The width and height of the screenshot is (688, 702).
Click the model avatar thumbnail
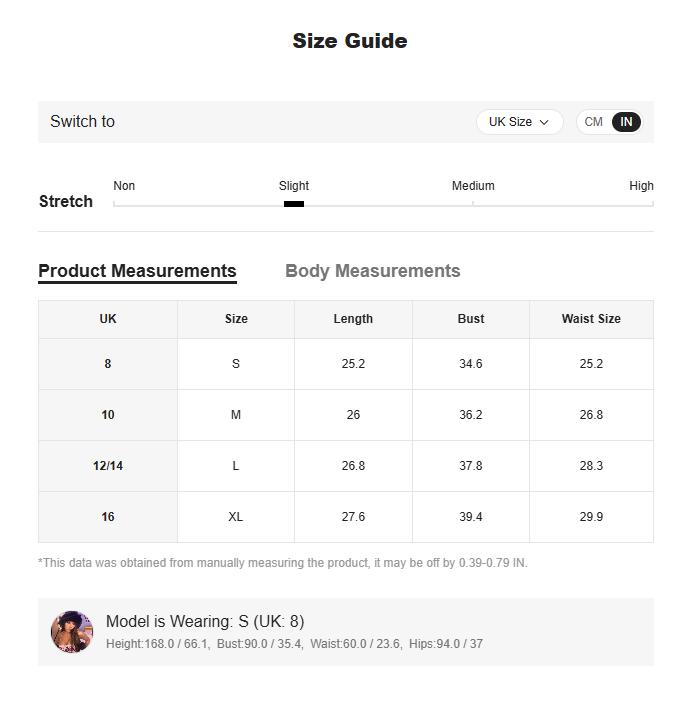coord(72,632)
